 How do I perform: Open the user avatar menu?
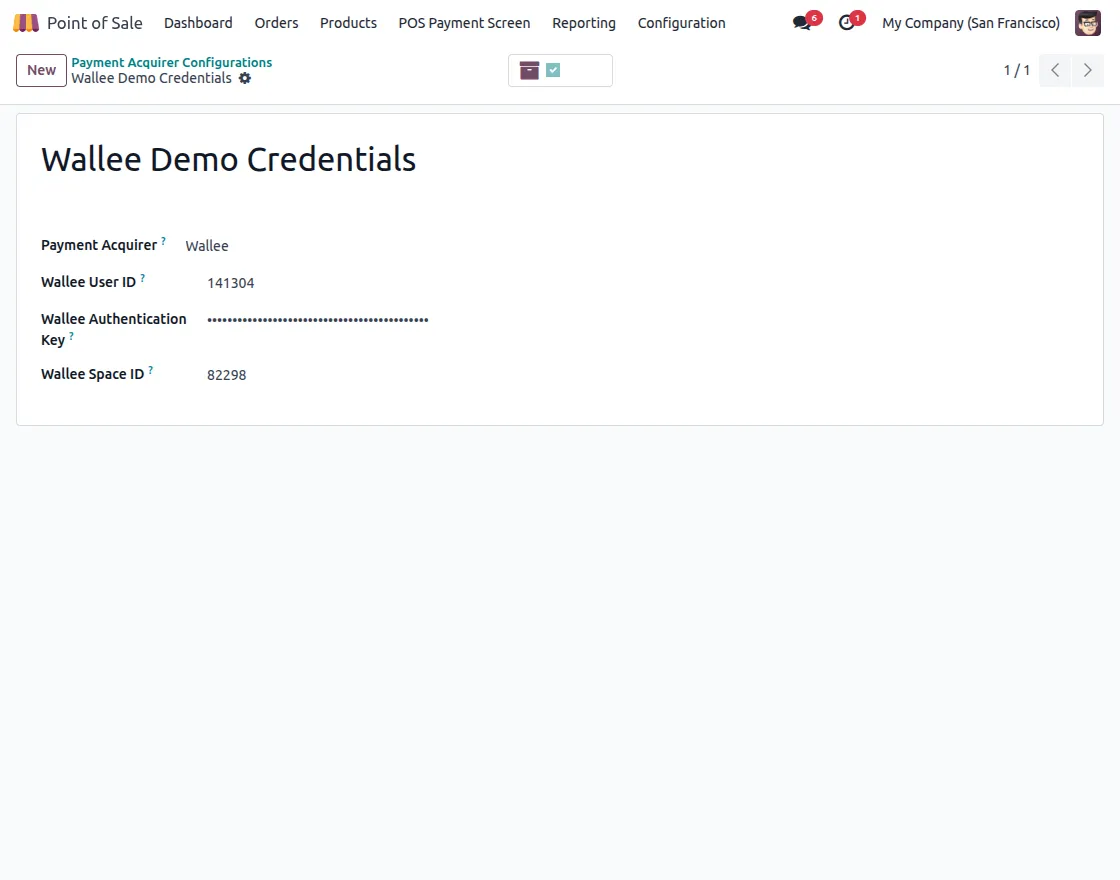(x=1088, y=23)
